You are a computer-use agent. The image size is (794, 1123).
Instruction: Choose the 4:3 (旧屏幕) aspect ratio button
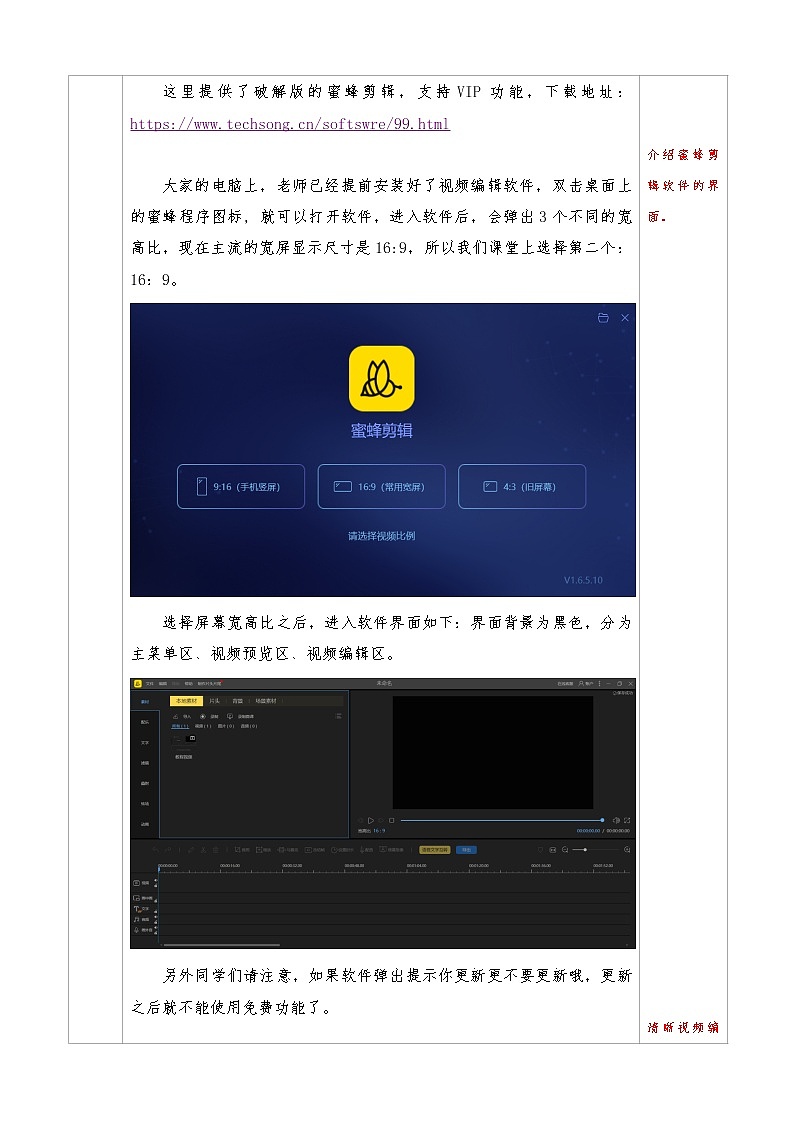pyautogui.click(x=522, y=487)
